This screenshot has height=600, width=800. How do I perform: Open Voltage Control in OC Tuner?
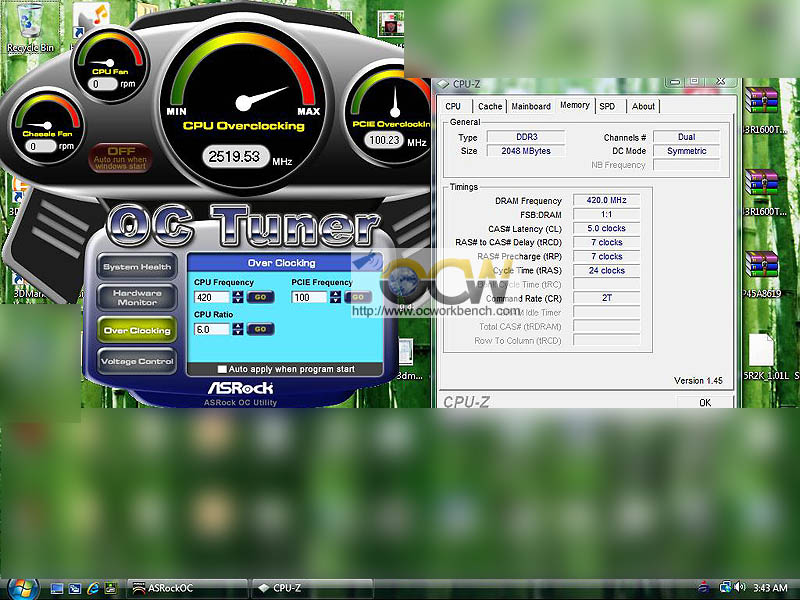point(137,361)
